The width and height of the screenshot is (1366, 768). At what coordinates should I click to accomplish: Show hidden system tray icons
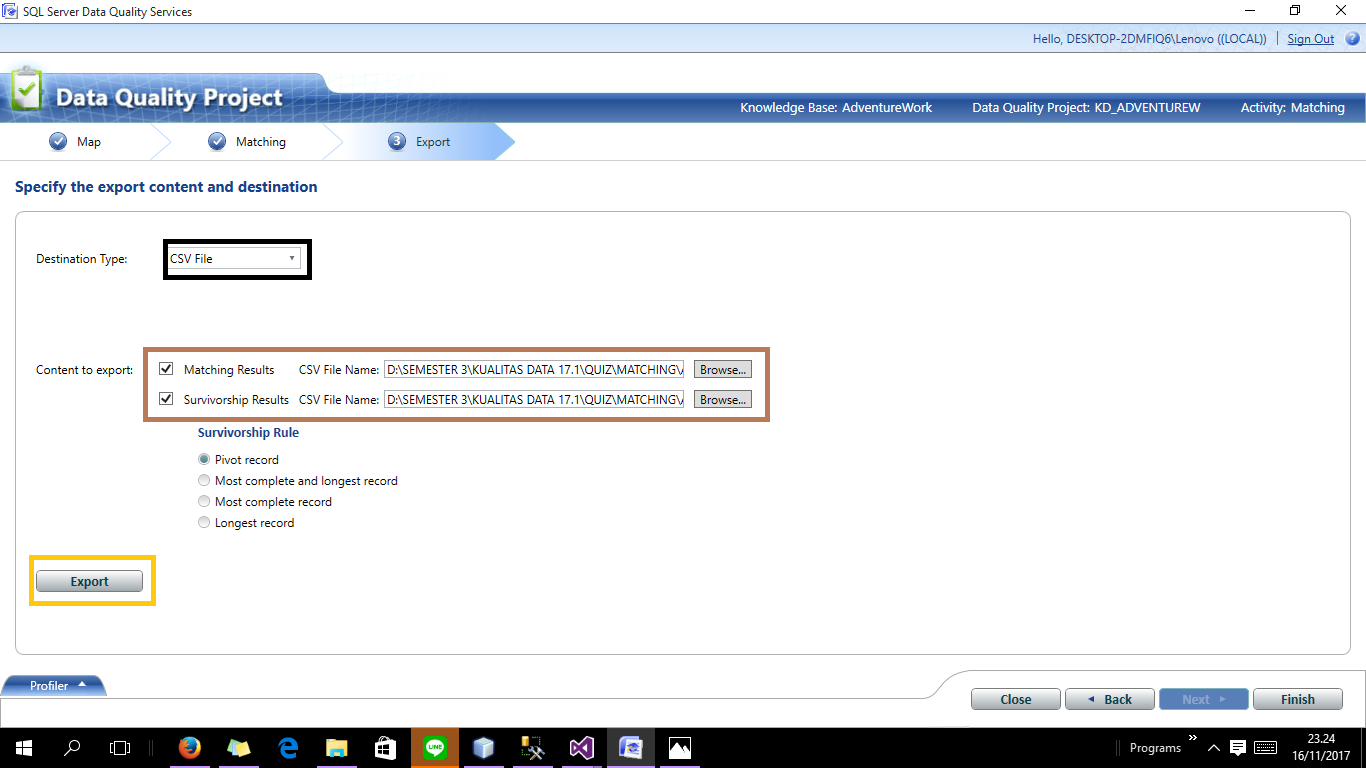click(1214, 748)
